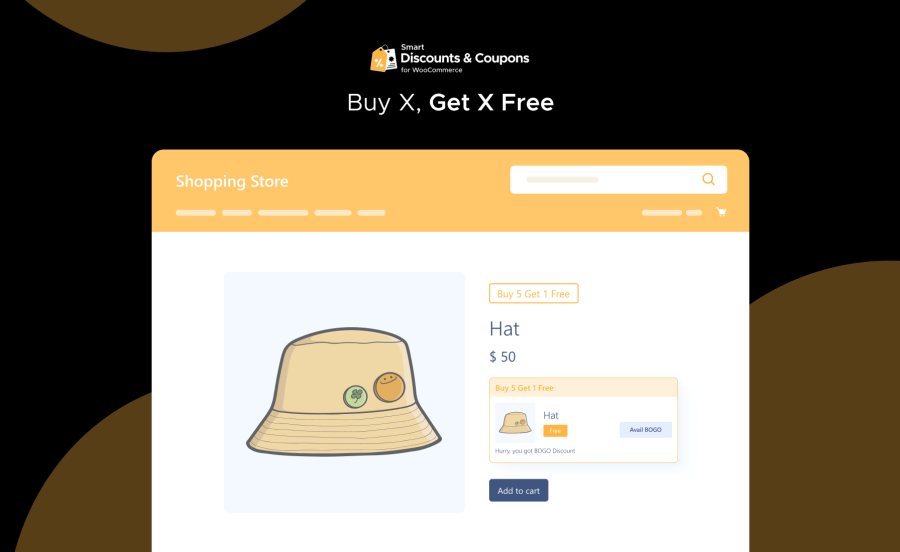The width and height of the screenshot is (900, 552).
Task: Click the longer placeholder bar beside cart icon
Action: pos(662,213)
